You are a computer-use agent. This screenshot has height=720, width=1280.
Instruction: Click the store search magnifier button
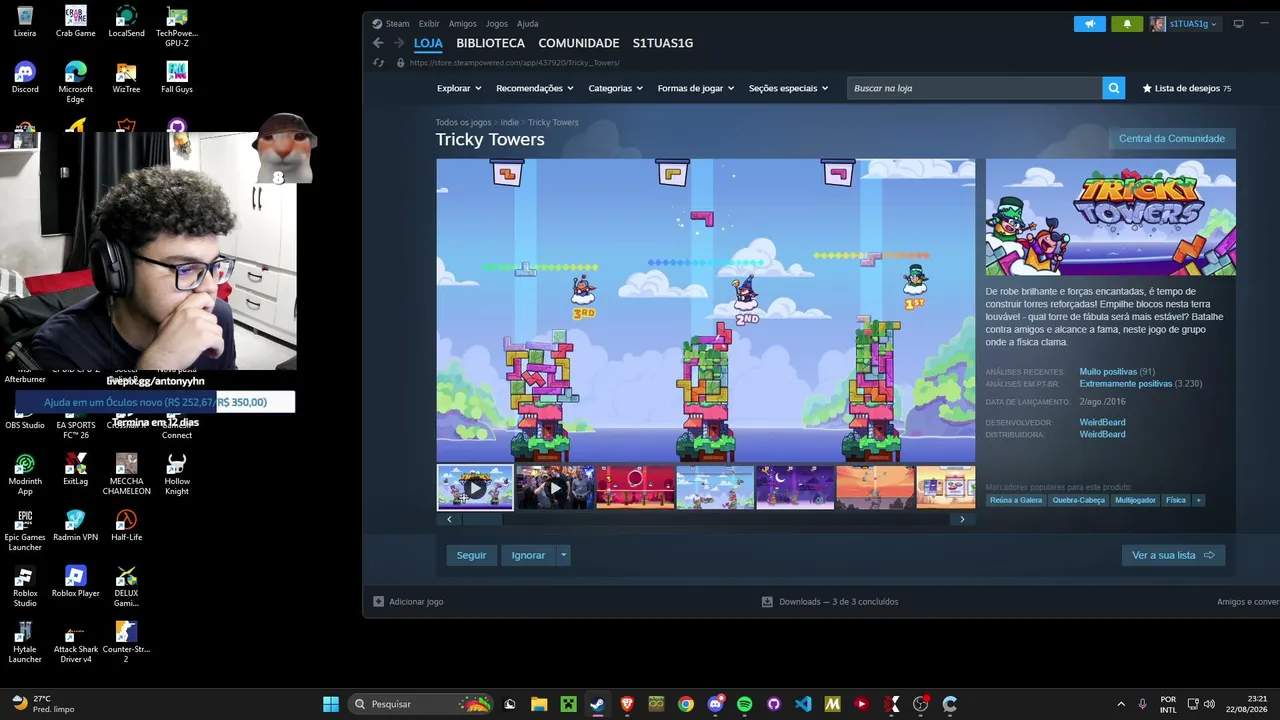[x=1114, y=88]
